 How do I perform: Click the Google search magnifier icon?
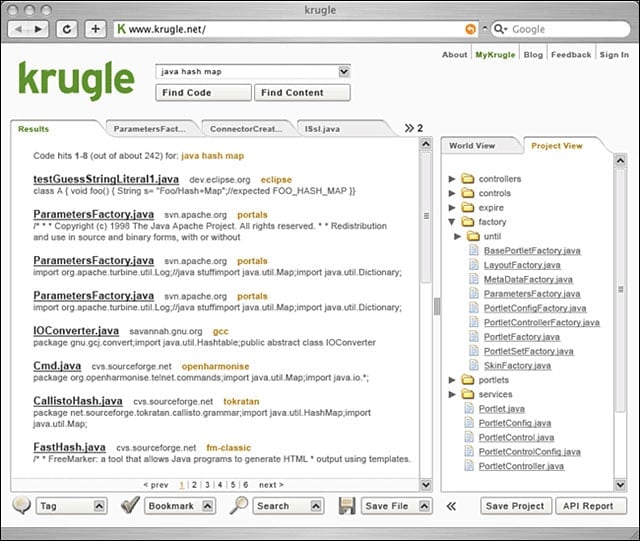click(500, 29)
